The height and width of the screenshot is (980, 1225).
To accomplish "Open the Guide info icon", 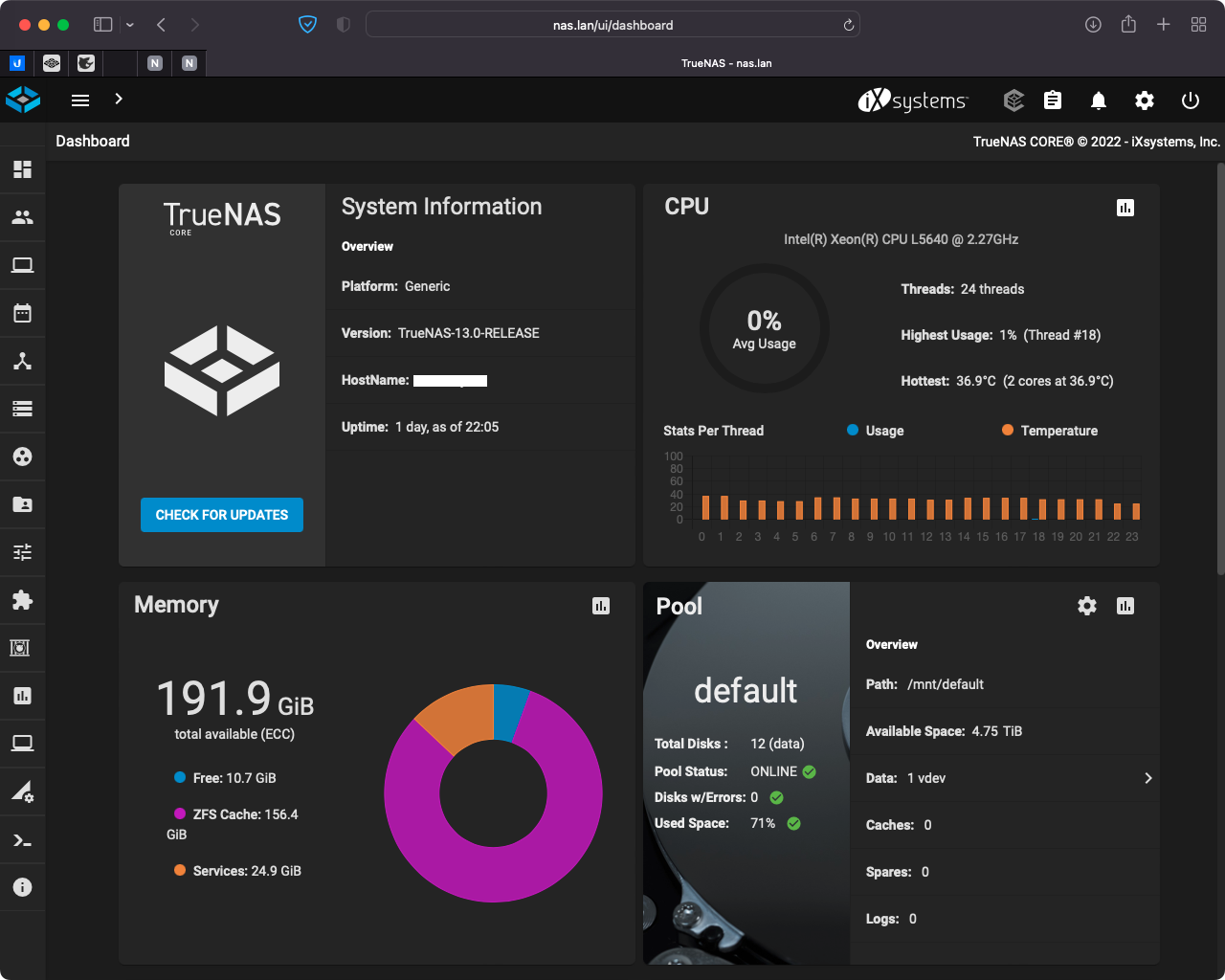I will pos(22,887).
